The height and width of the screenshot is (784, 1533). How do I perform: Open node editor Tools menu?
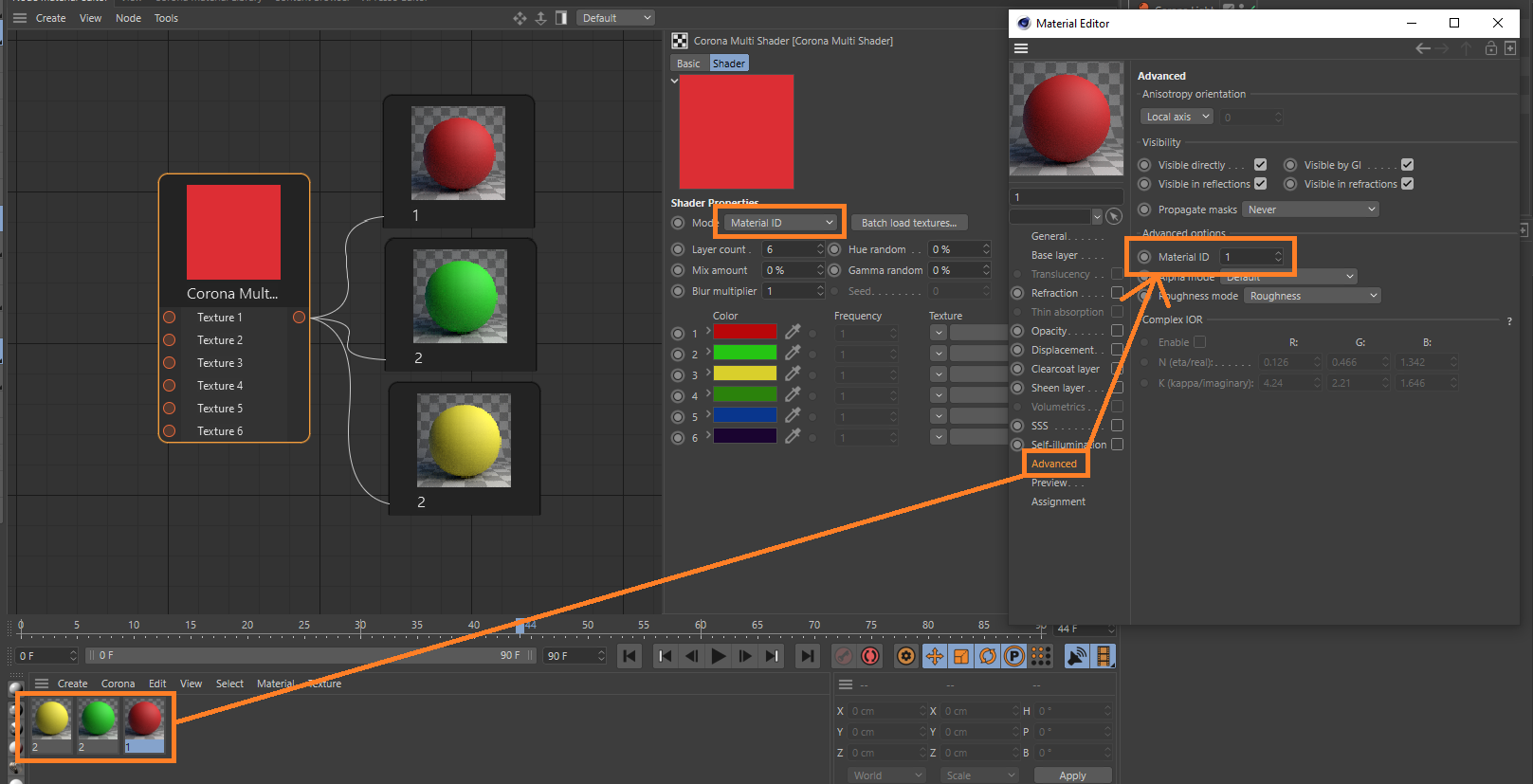coord(166,18)
